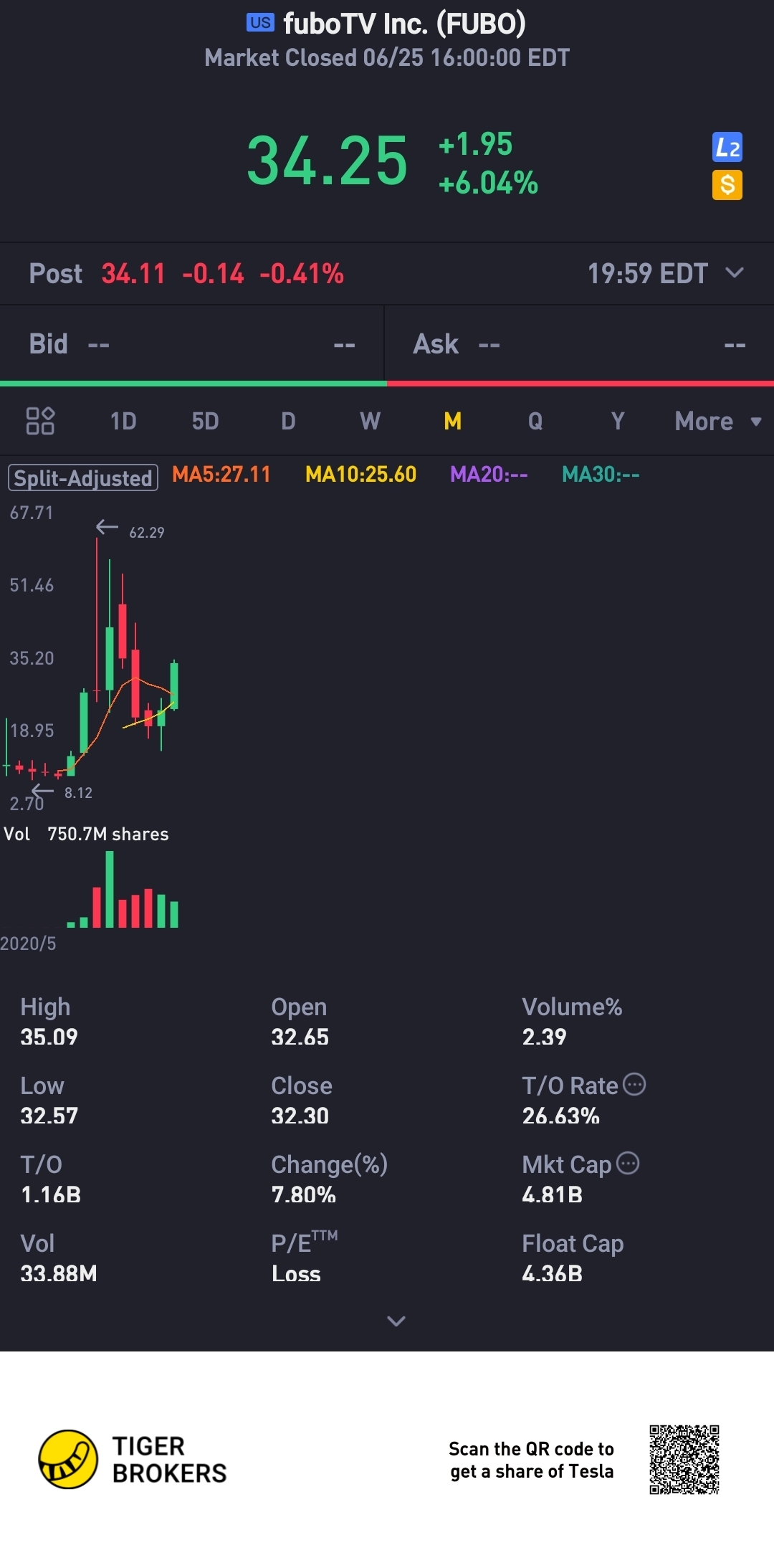Image resolution: width=774 pixels, height=1568 pixels.
Task: Tap the tallest green volume bar
Action: [110, 889]
